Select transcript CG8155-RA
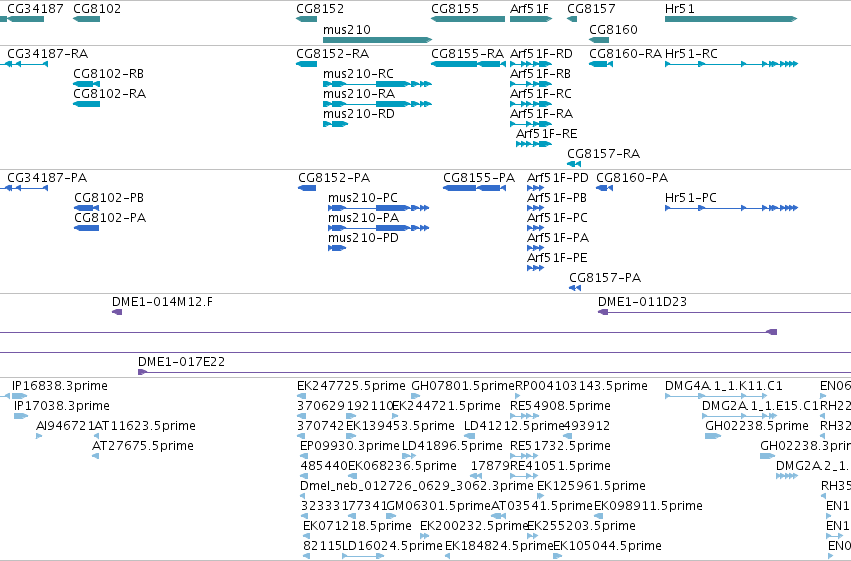Screen dimensions: 851x561 [467, 54]
